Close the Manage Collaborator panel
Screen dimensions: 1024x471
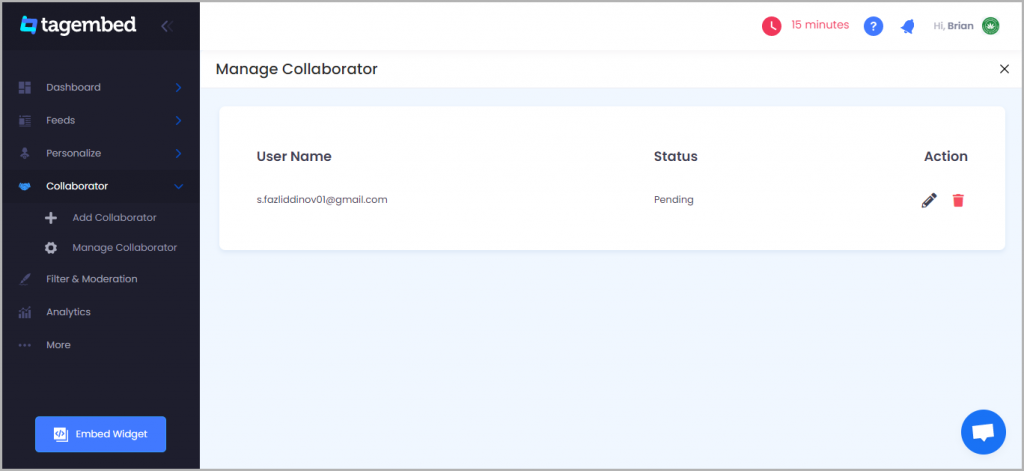pos(1004,69)
